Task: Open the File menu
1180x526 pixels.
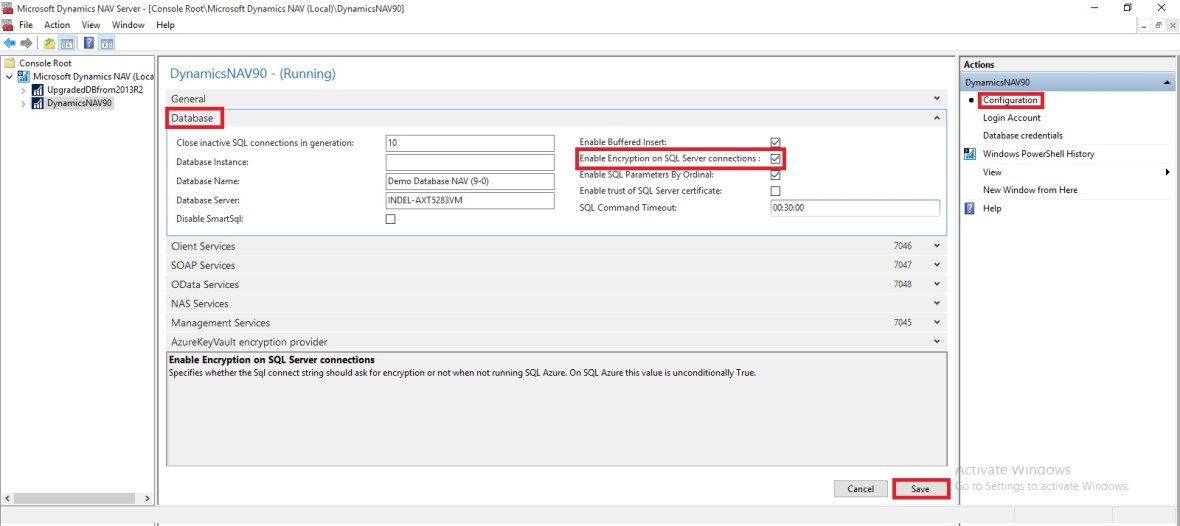Action: [26, 25]
